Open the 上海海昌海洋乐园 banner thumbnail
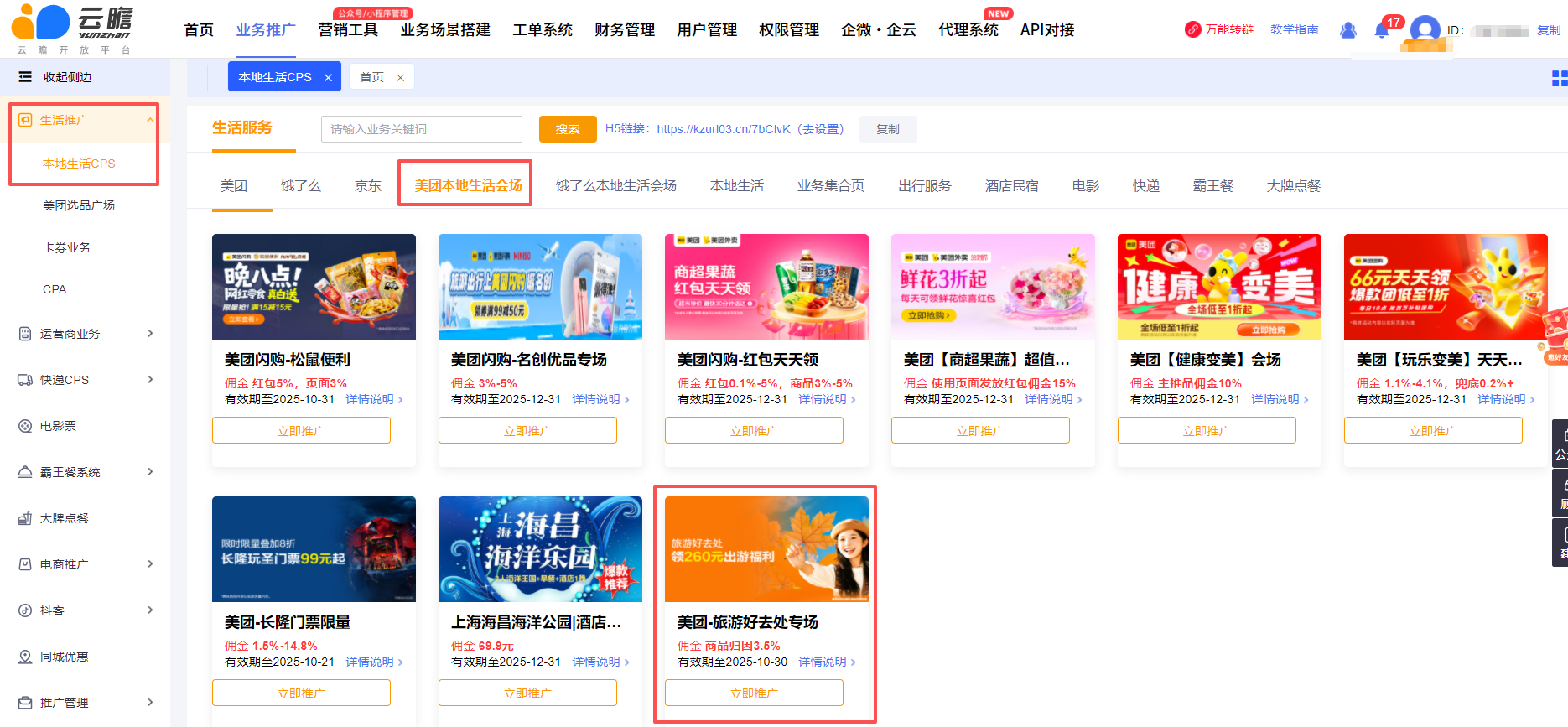Image resolution: width=1568 pixels, height=727 pixels. (540, 549)
